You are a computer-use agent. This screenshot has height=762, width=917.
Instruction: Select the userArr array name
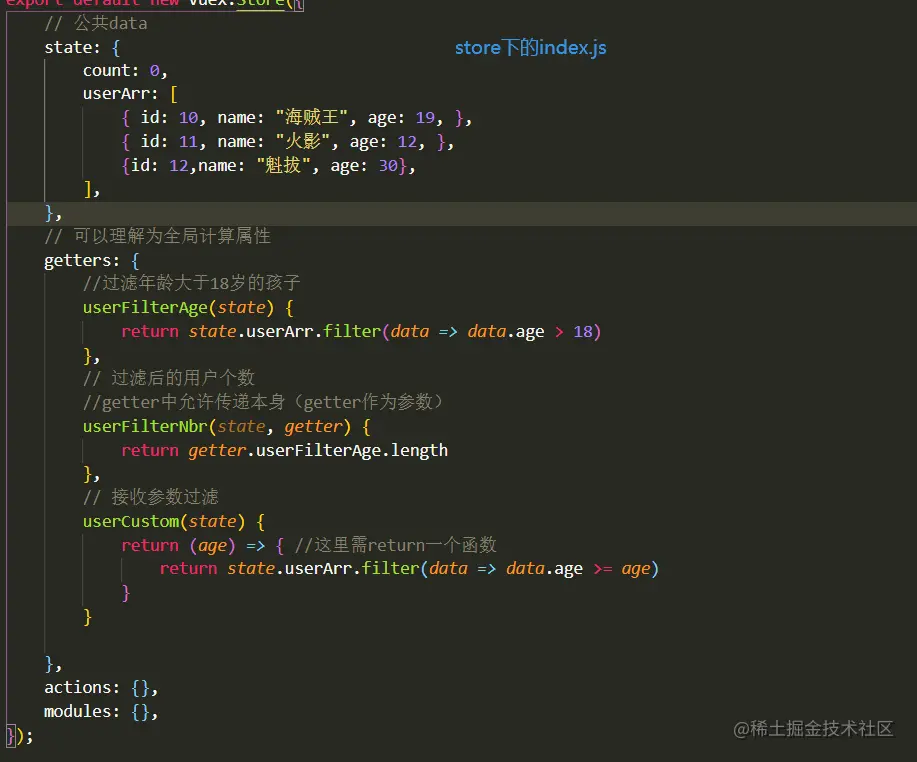[x=112, y=94]
